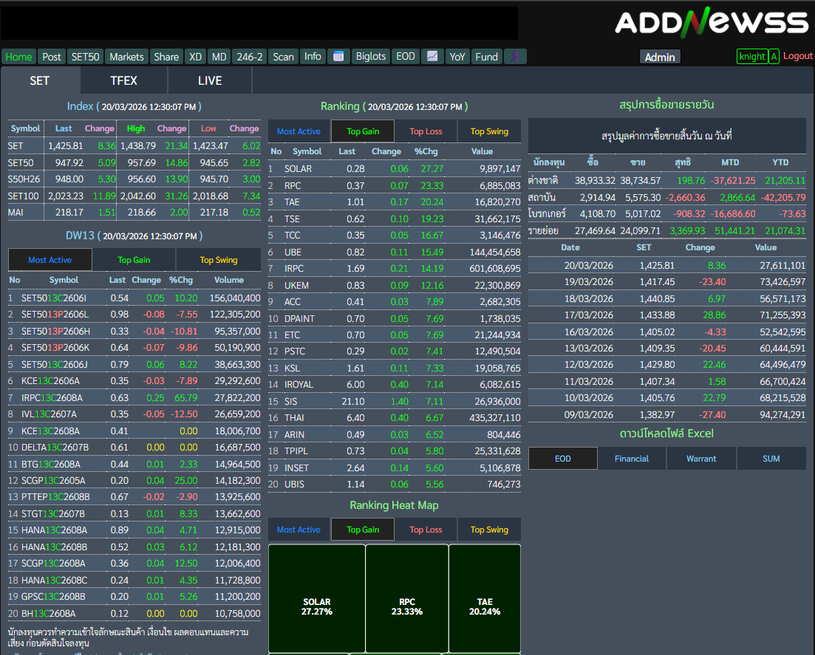This screenshot has height=655, width=815.
Task: Go to the SET50 toolbar page
Action: click(85, 57)
